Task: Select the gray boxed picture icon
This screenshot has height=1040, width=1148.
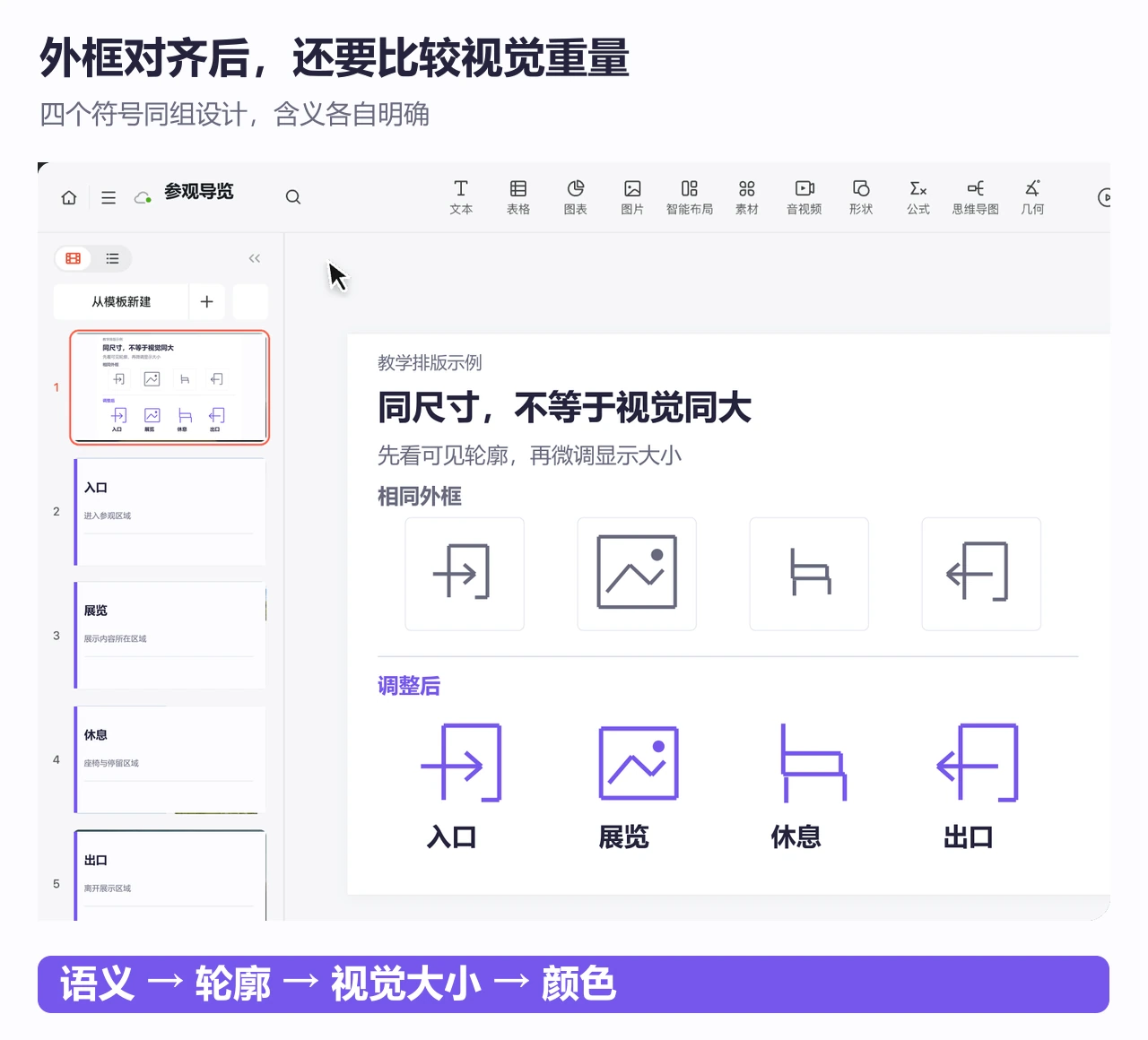Action: coord(637,574)
